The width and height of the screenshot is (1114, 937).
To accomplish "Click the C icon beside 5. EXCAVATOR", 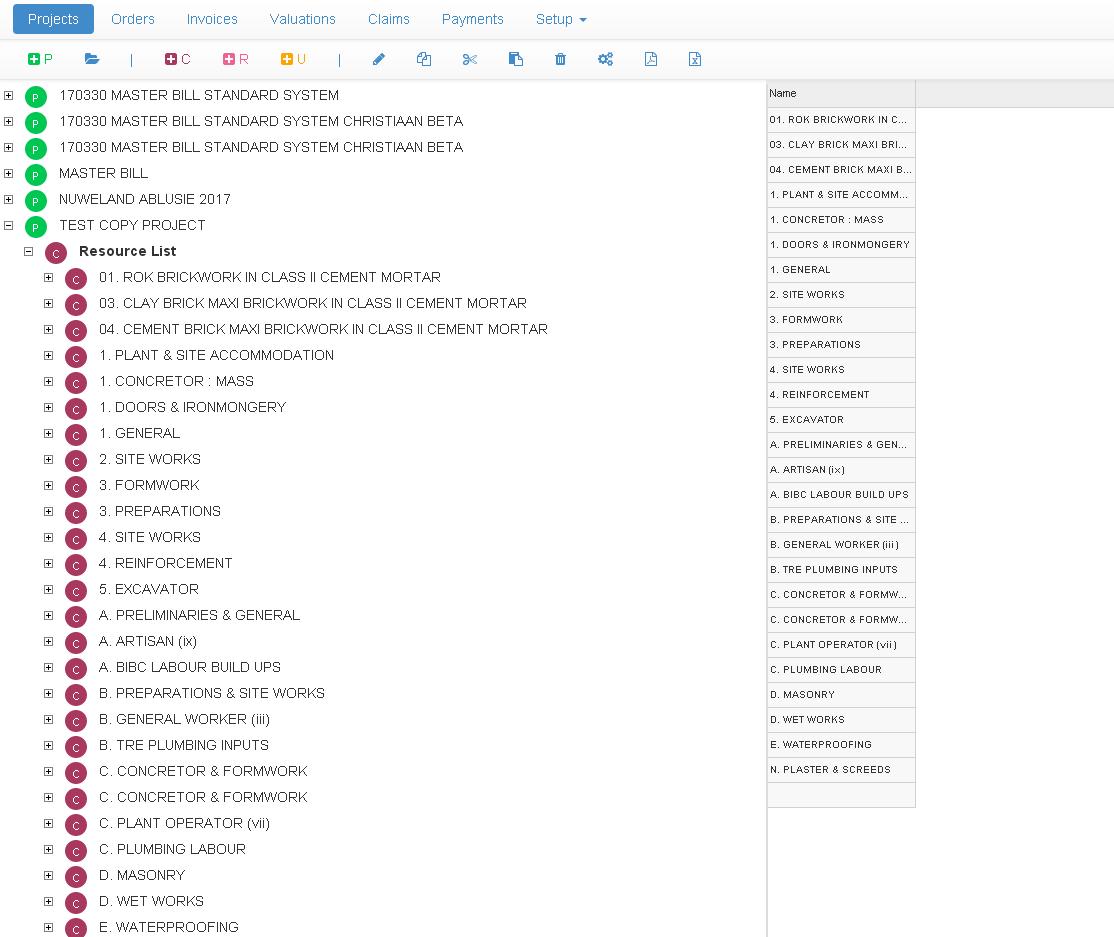I will click(75, 591).
